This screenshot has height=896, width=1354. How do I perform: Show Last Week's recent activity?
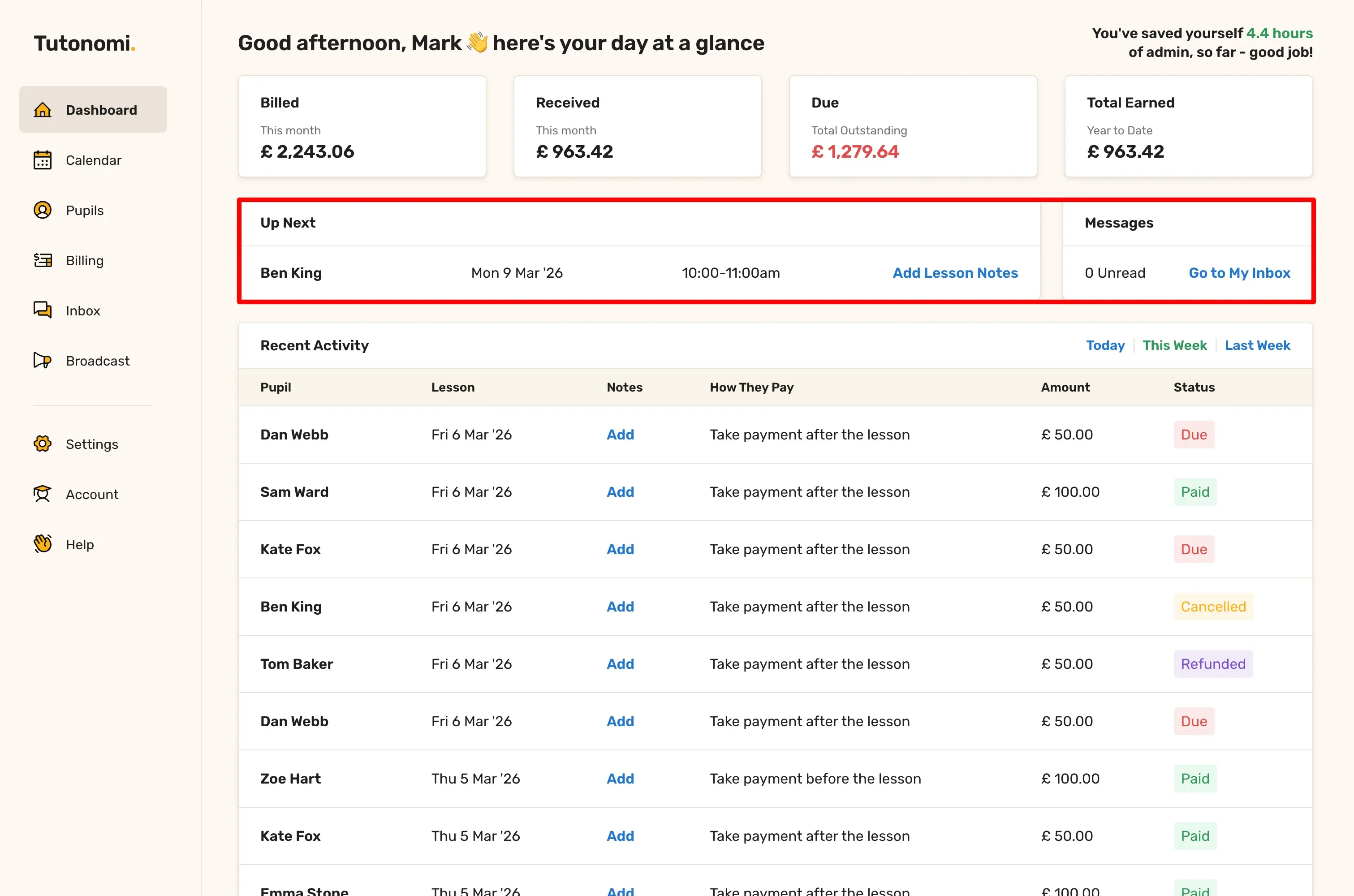click(x=1257, y=345)
